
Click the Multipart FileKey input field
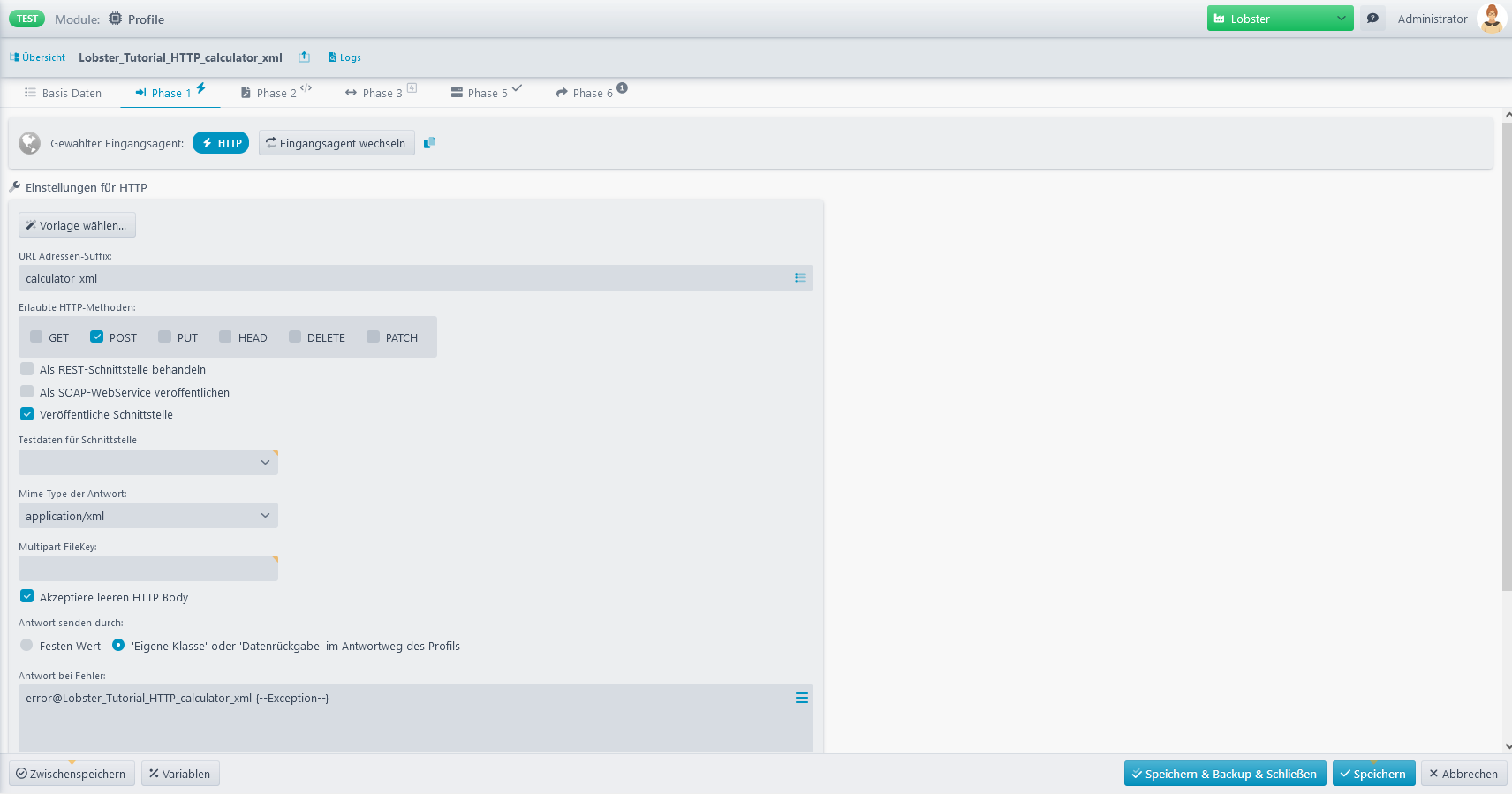(x=148, y=569)
